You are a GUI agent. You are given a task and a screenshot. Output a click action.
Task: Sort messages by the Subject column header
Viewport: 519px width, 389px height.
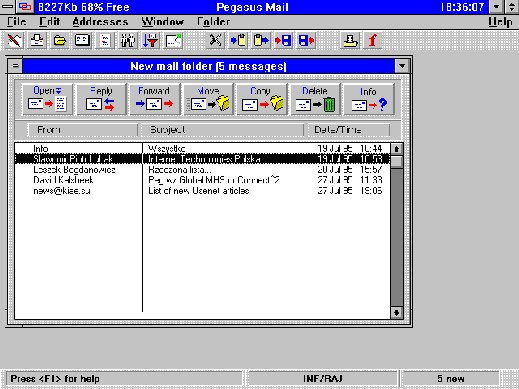(x=222, y=130)
